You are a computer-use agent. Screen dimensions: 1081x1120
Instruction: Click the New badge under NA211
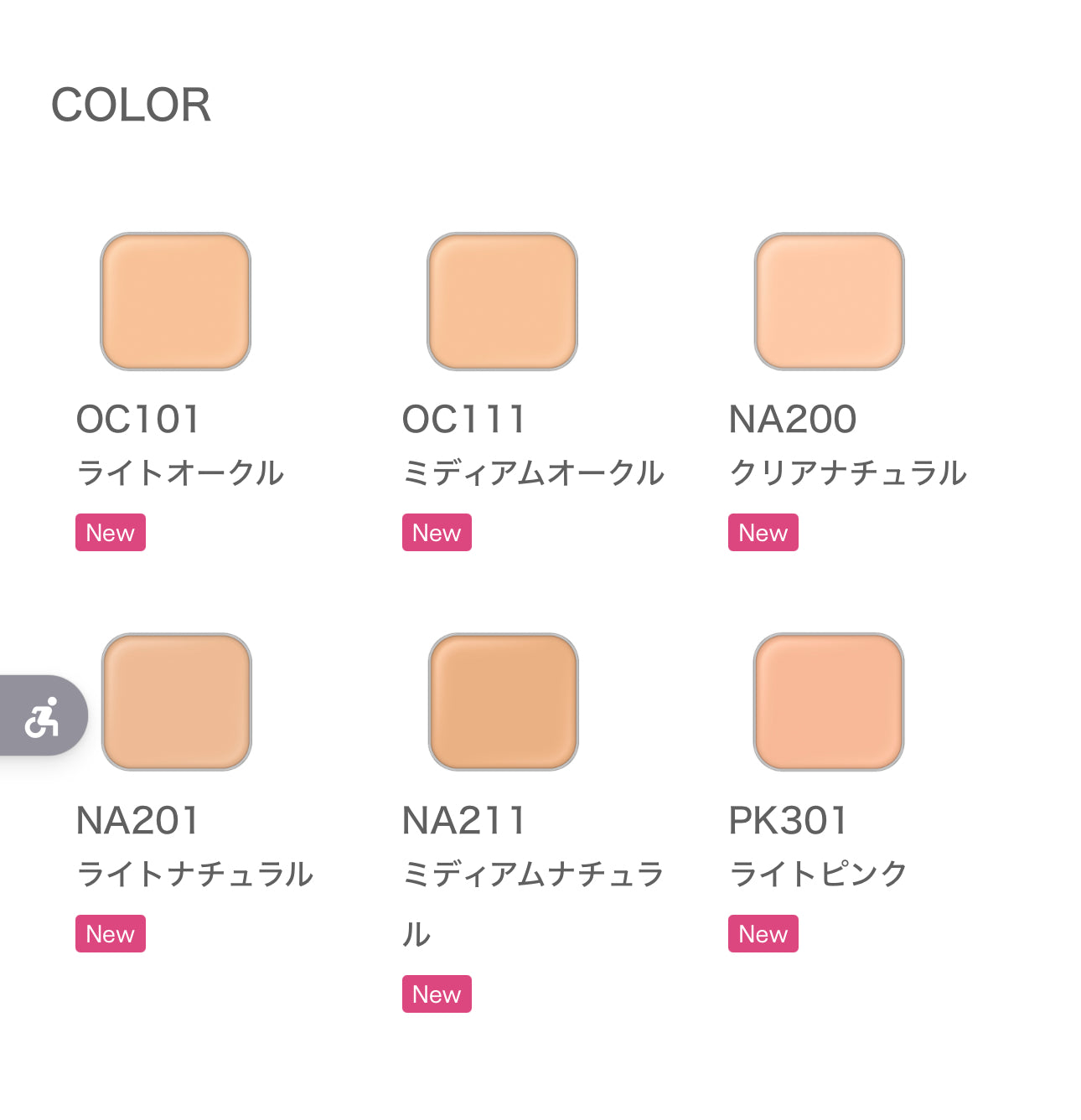(437, 994)
